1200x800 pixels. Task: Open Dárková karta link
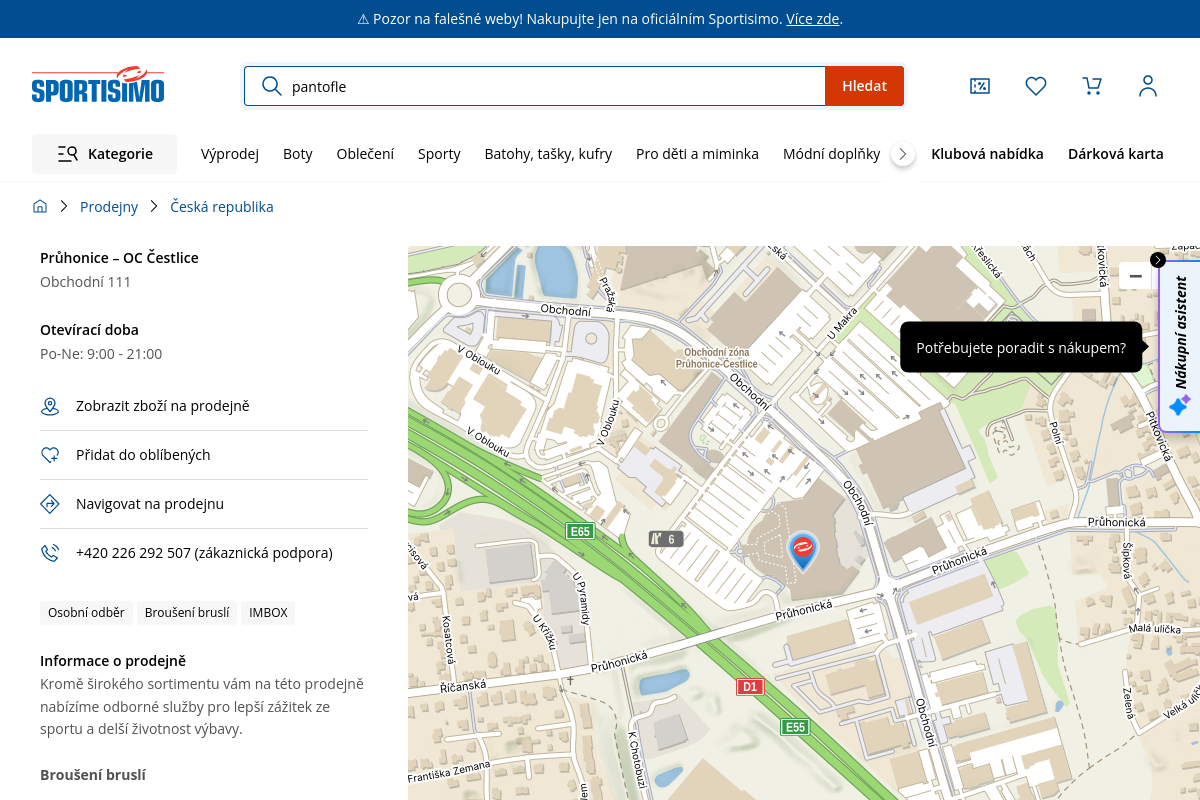click(x=1116, y=154)
